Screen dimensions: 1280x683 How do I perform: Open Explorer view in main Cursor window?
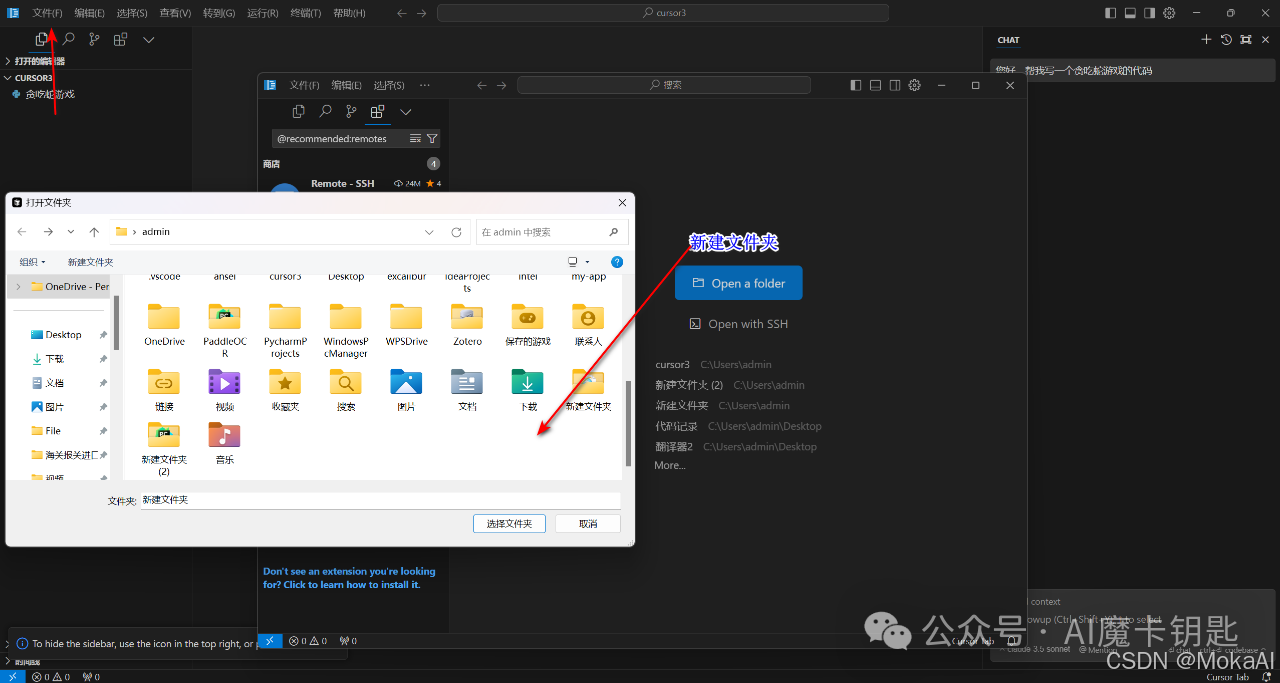tap(41, 39)
